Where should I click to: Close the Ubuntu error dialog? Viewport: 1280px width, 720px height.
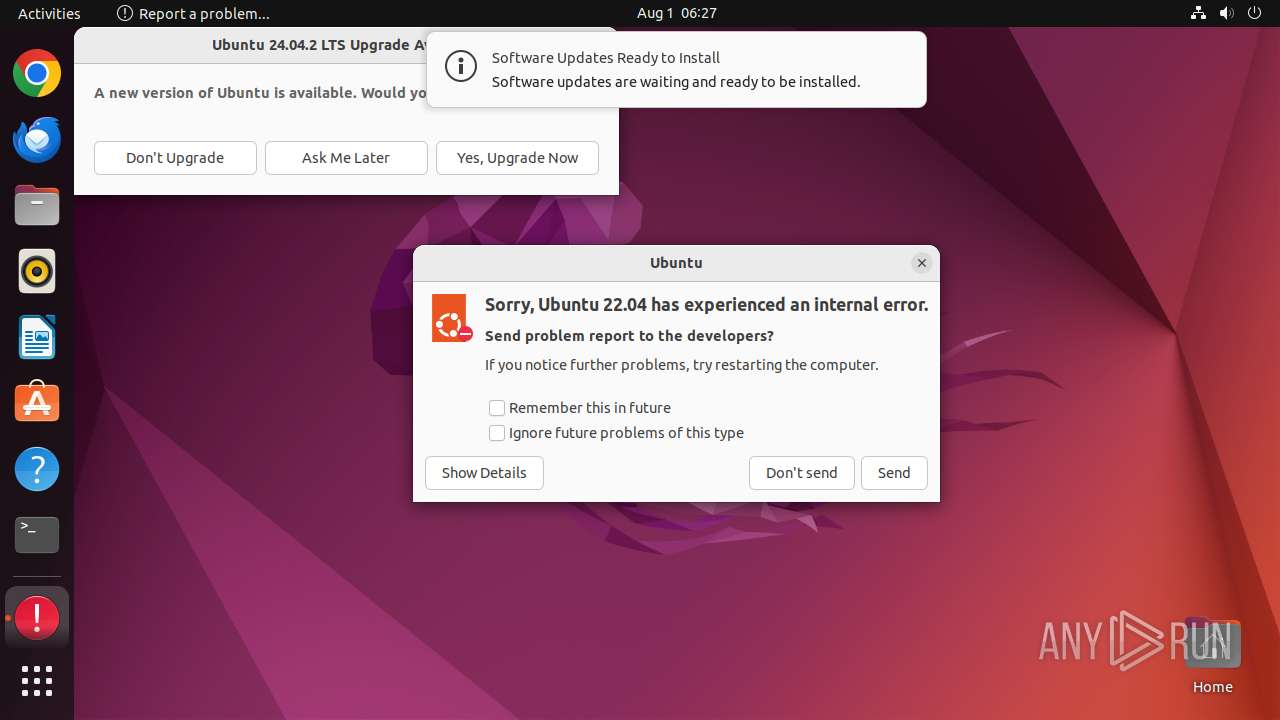coord(921,263)
